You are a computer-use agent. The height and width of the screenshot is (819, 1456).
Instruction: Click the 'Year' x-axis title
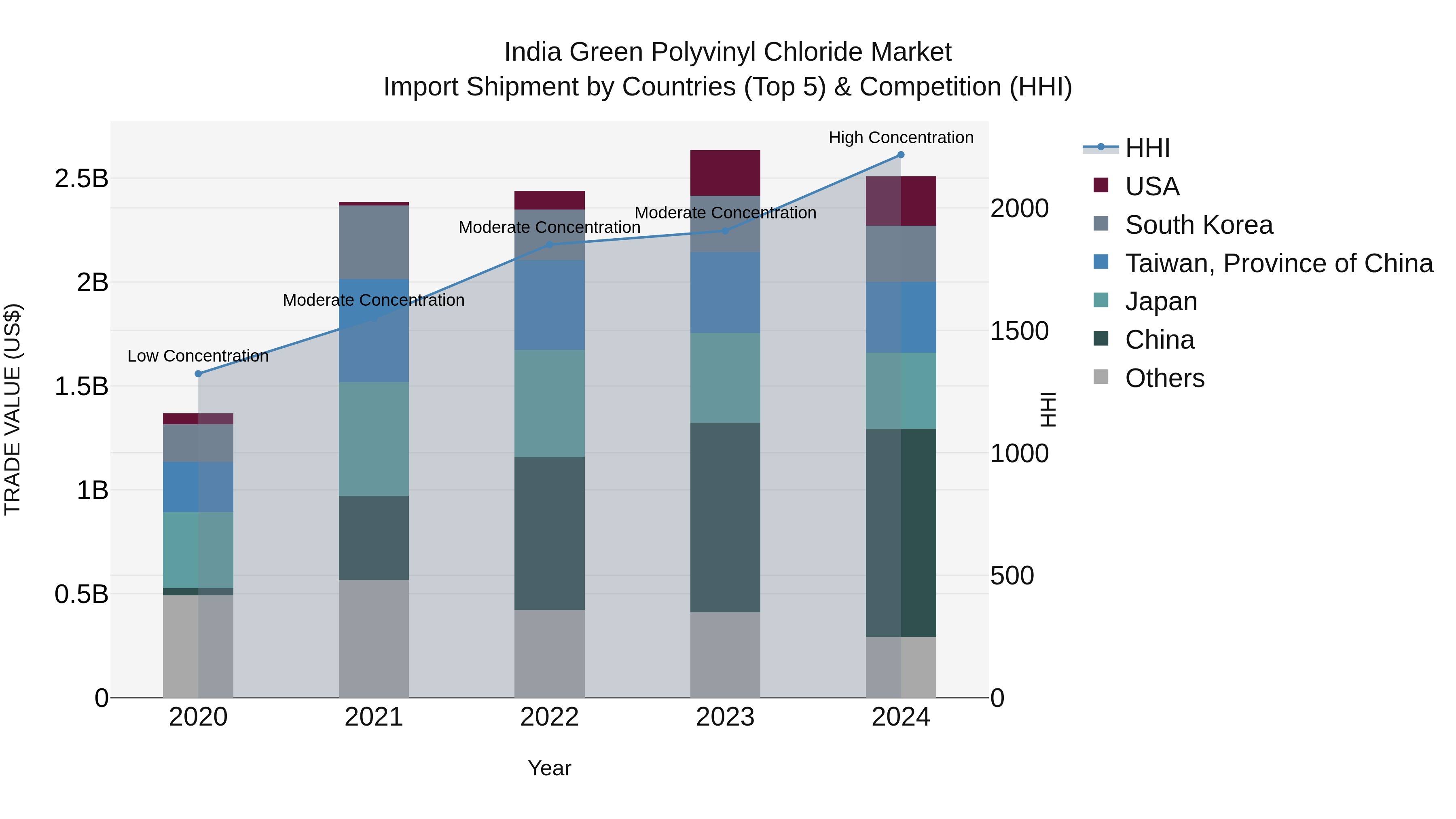coord(549,769)
